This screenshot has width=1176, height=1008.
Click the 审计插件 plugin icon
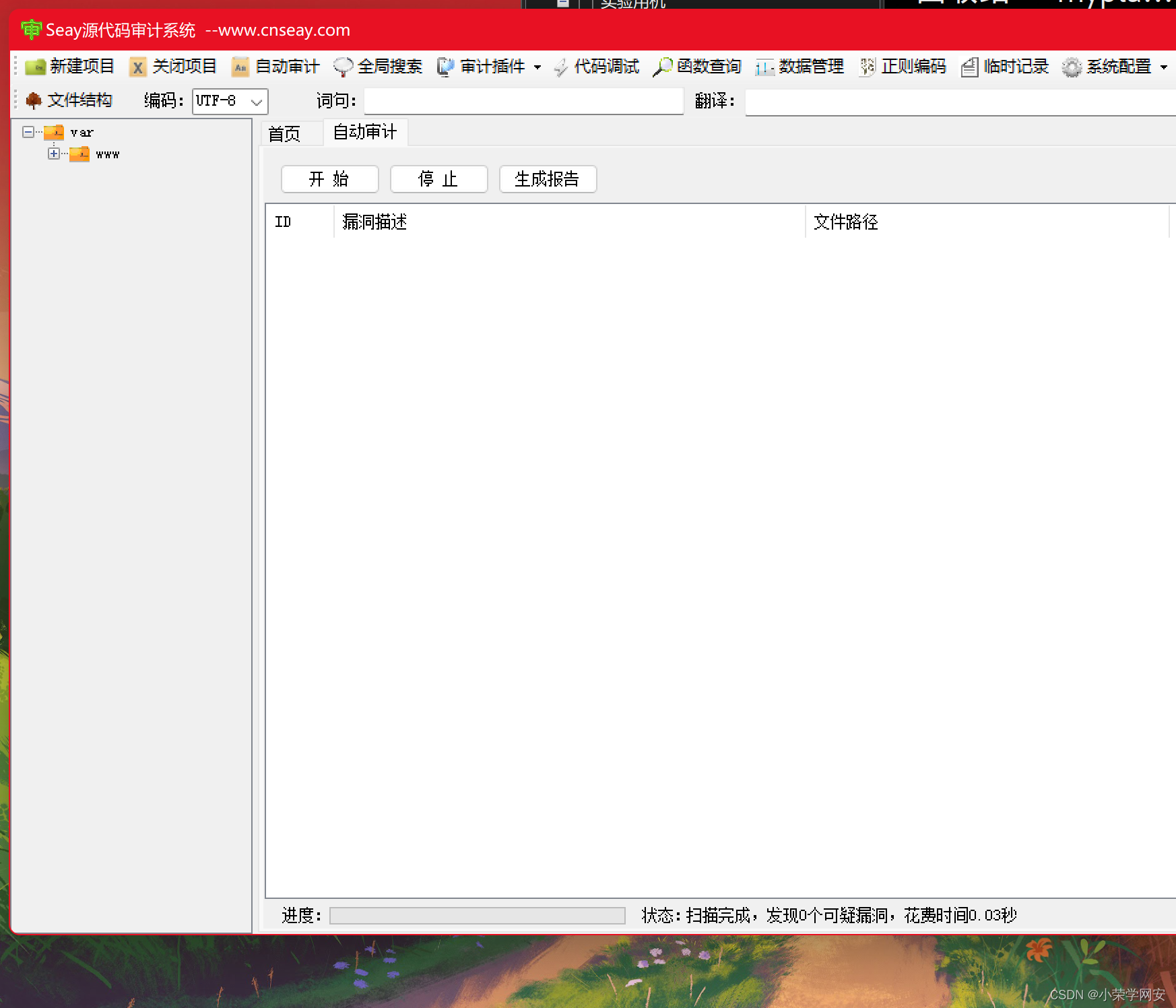point(446,67)
